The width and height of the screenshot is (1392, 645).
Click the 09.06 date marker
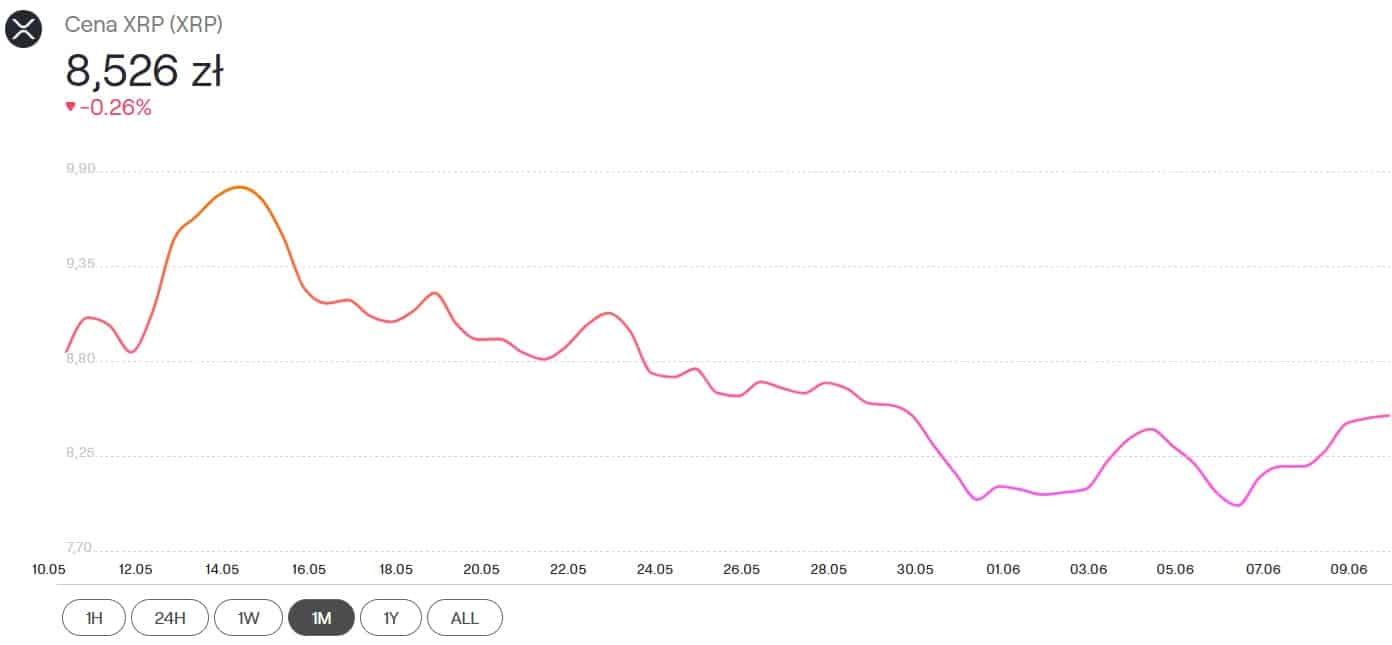click(x=1348, y=569)
